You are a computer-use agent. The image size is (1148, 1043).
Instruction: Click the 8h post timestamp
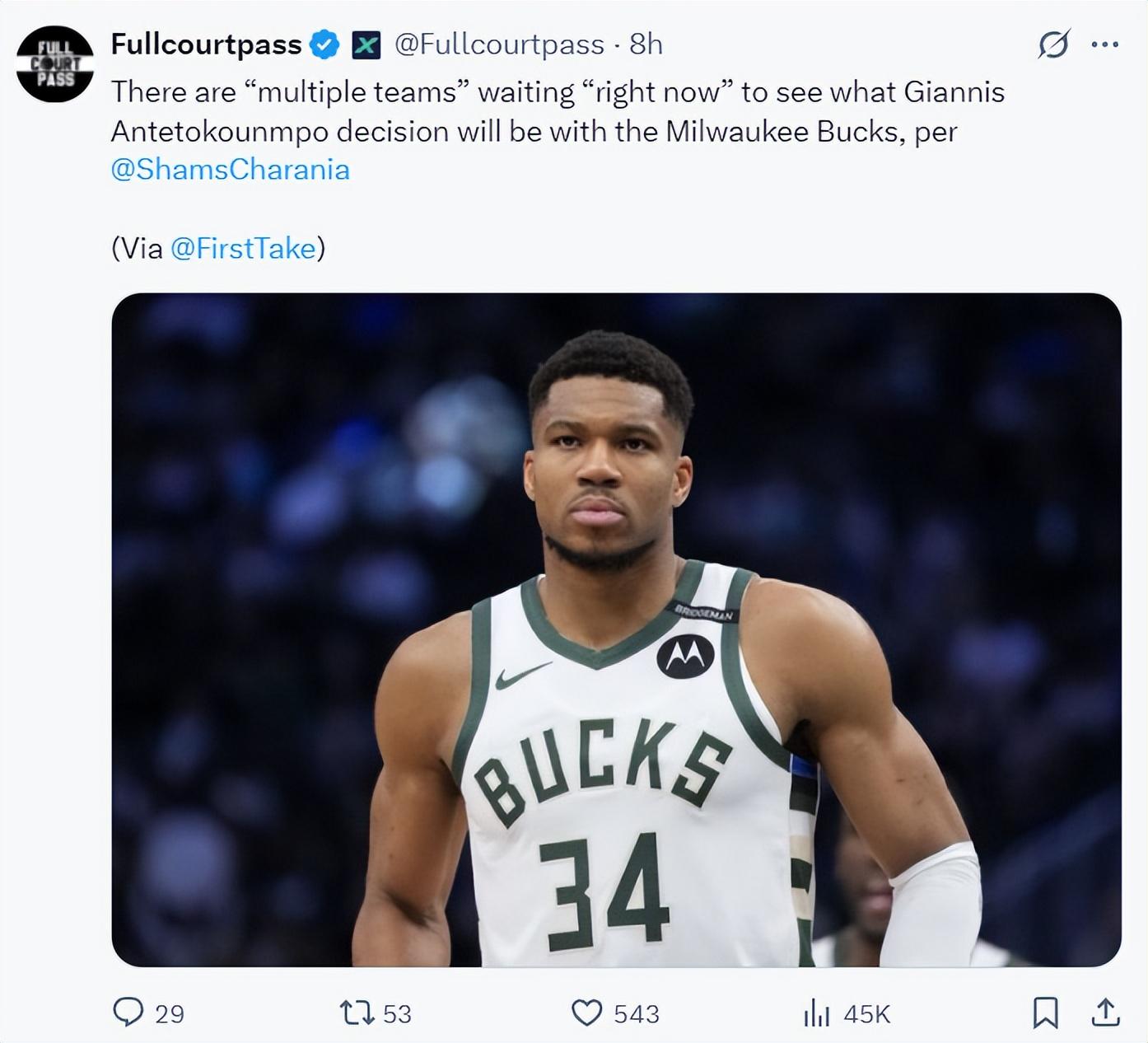646,44
